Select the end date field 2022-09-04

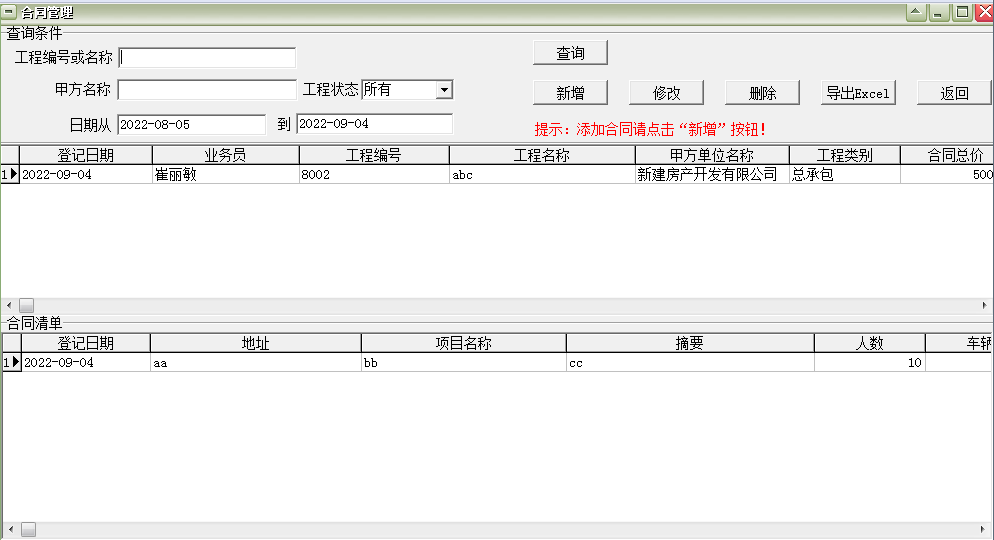tap(374, 124)
